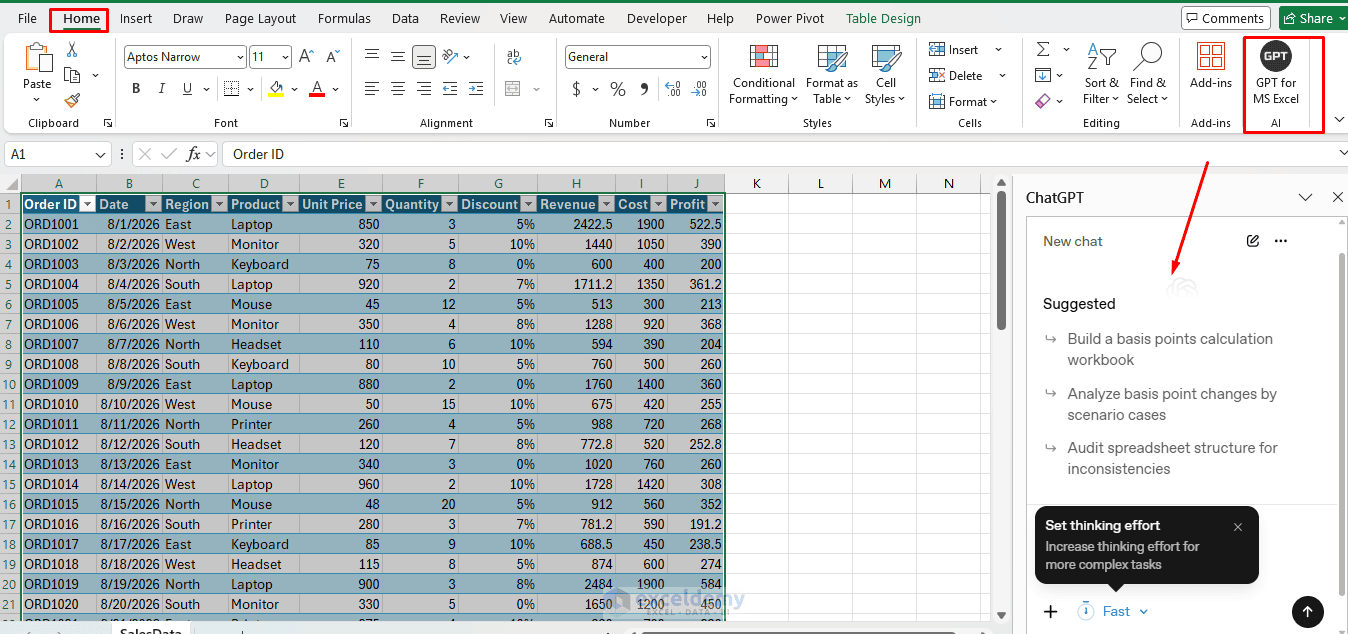This screenshot has height=634, width=1348.
Task: Apply Accounting dollar format
Action: (x=576, y=89)
